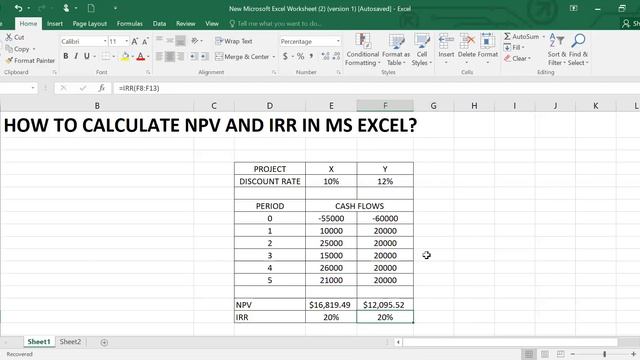Screen dimensions: 640x360
Task: Click the borders icon
Action: tap(106, 56)
